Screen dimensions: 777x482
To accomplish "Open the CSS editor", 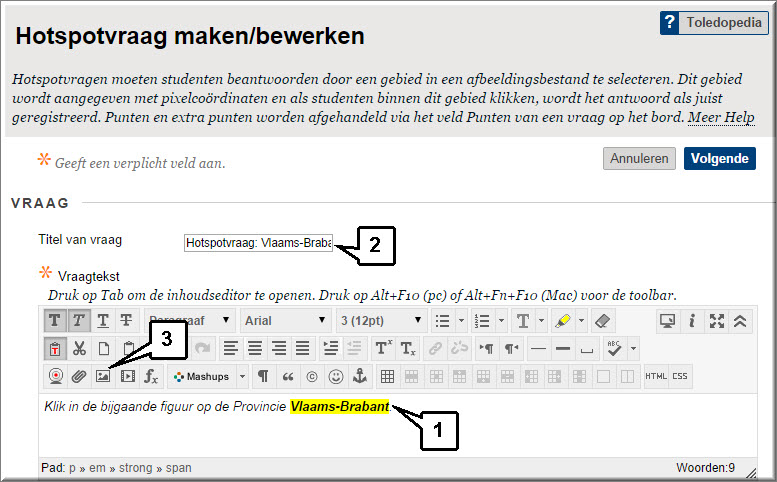I will [680, 376].
